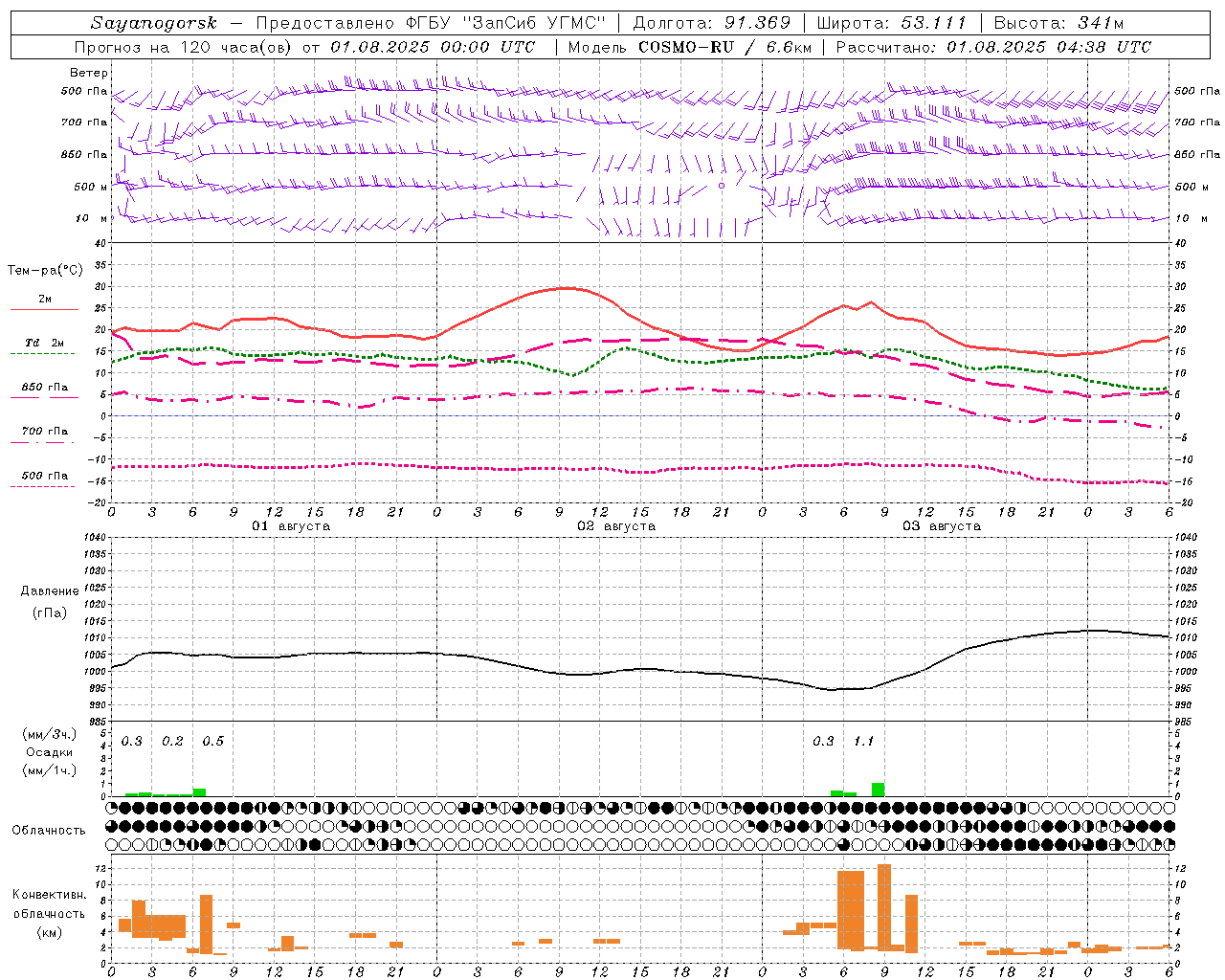
Task: Click the date label "03 августа"
Action: [942, 526]
